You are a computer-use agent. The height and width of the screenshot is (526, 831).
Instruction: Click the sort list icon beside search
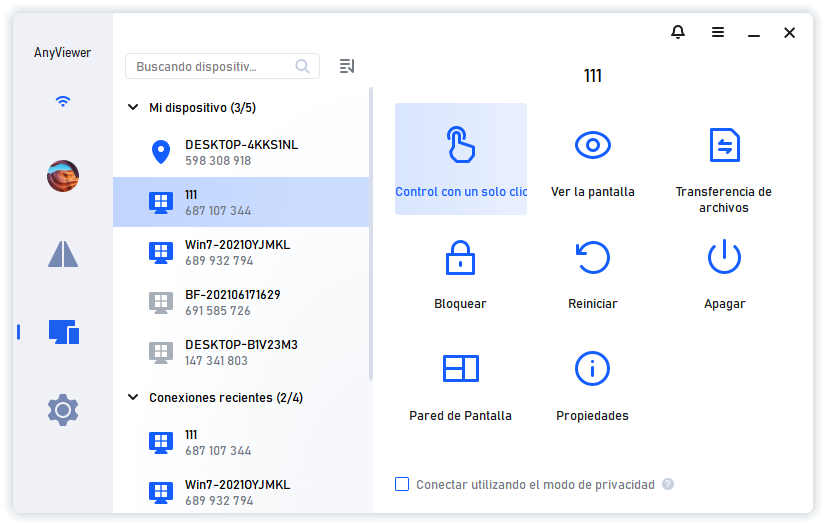click(347, 66)
